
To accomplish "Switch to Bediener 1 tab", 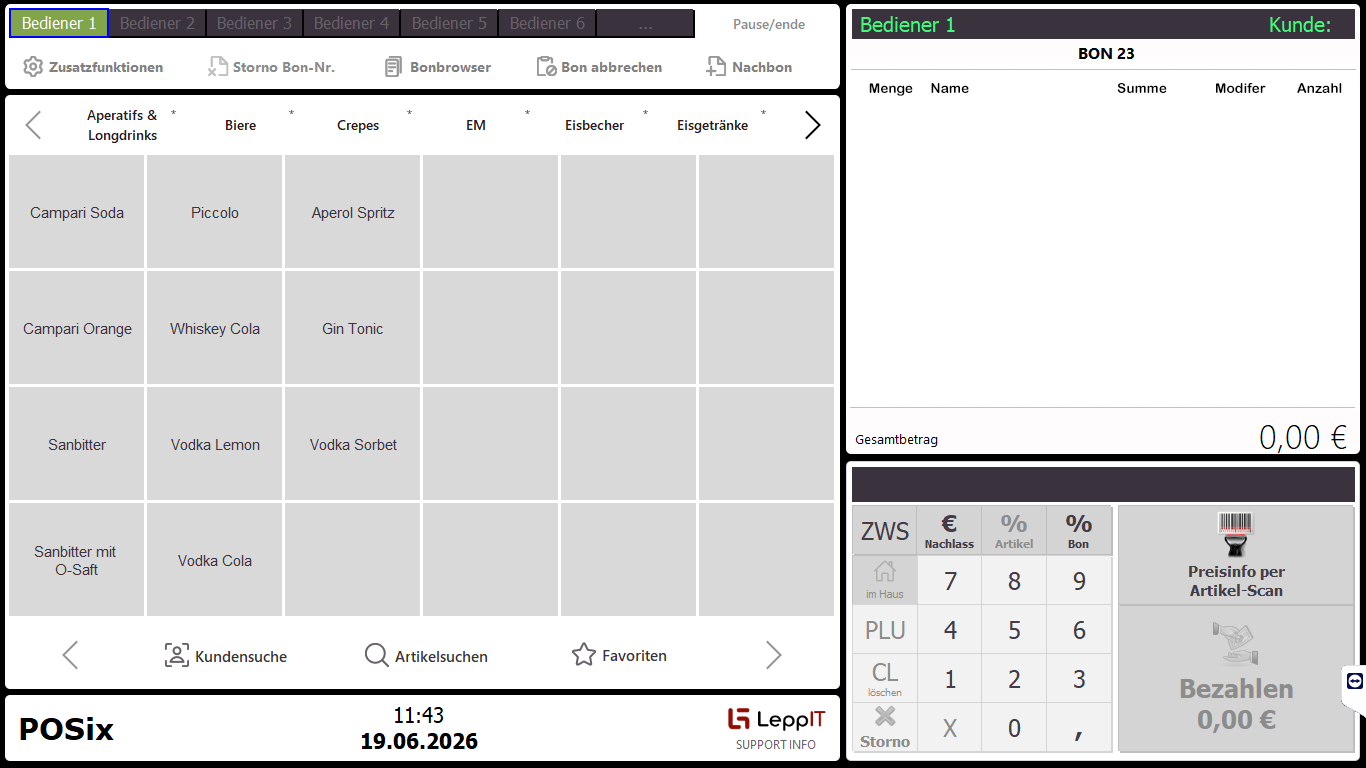I will pyautogui.click(x=59, y=23).
